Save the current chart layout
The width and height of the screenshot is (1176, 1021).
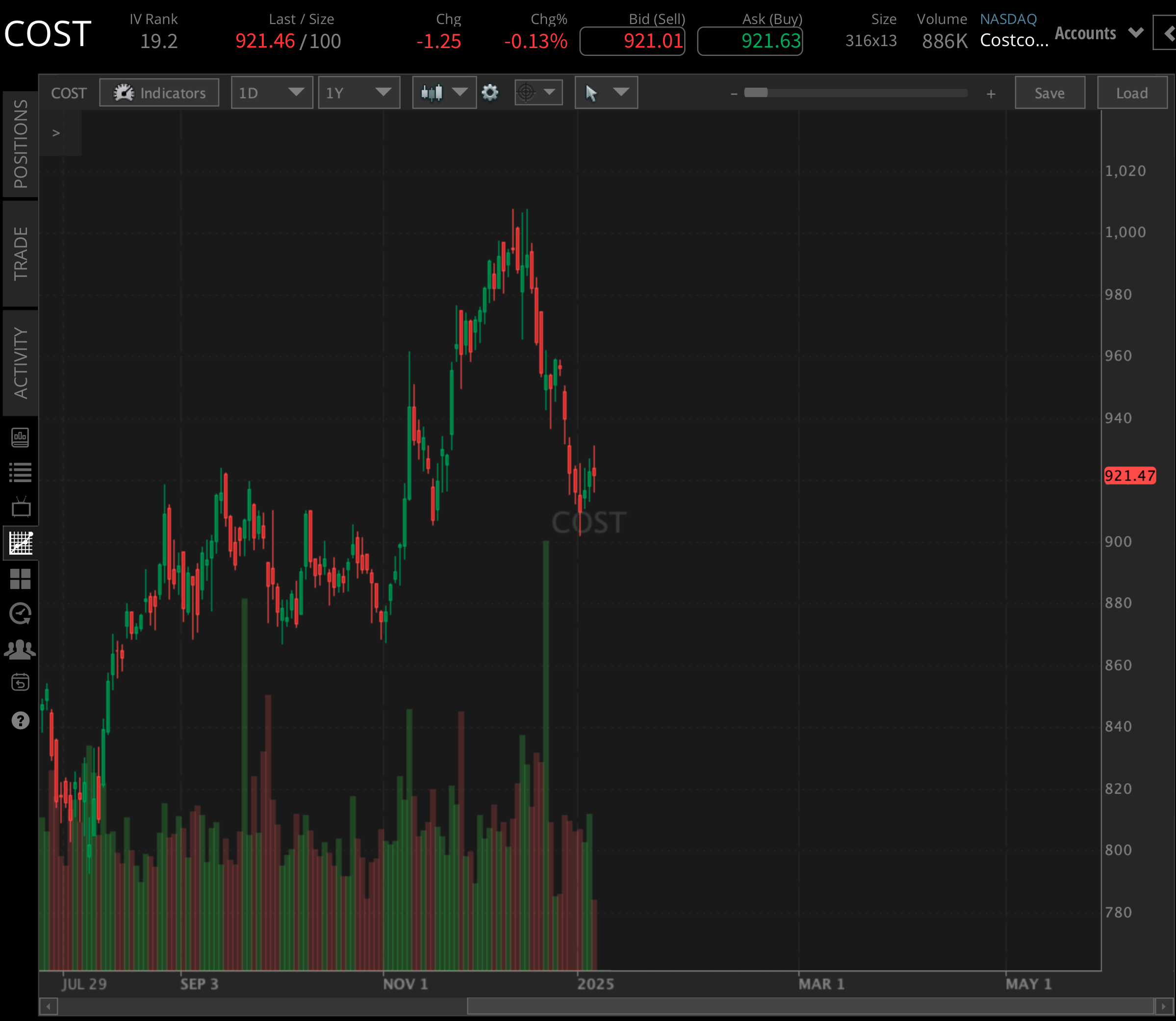pyautogui.click(x=1049, y=92)
